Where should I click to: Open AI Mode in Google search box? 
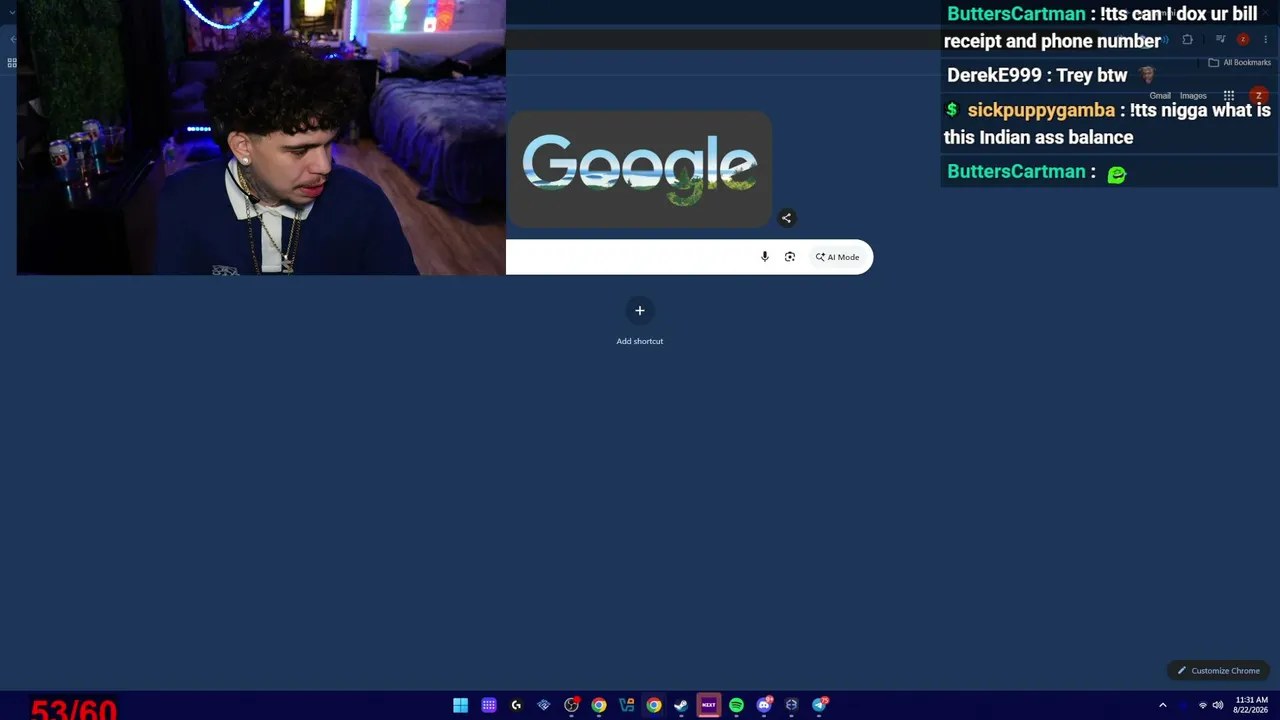[837, 257]
